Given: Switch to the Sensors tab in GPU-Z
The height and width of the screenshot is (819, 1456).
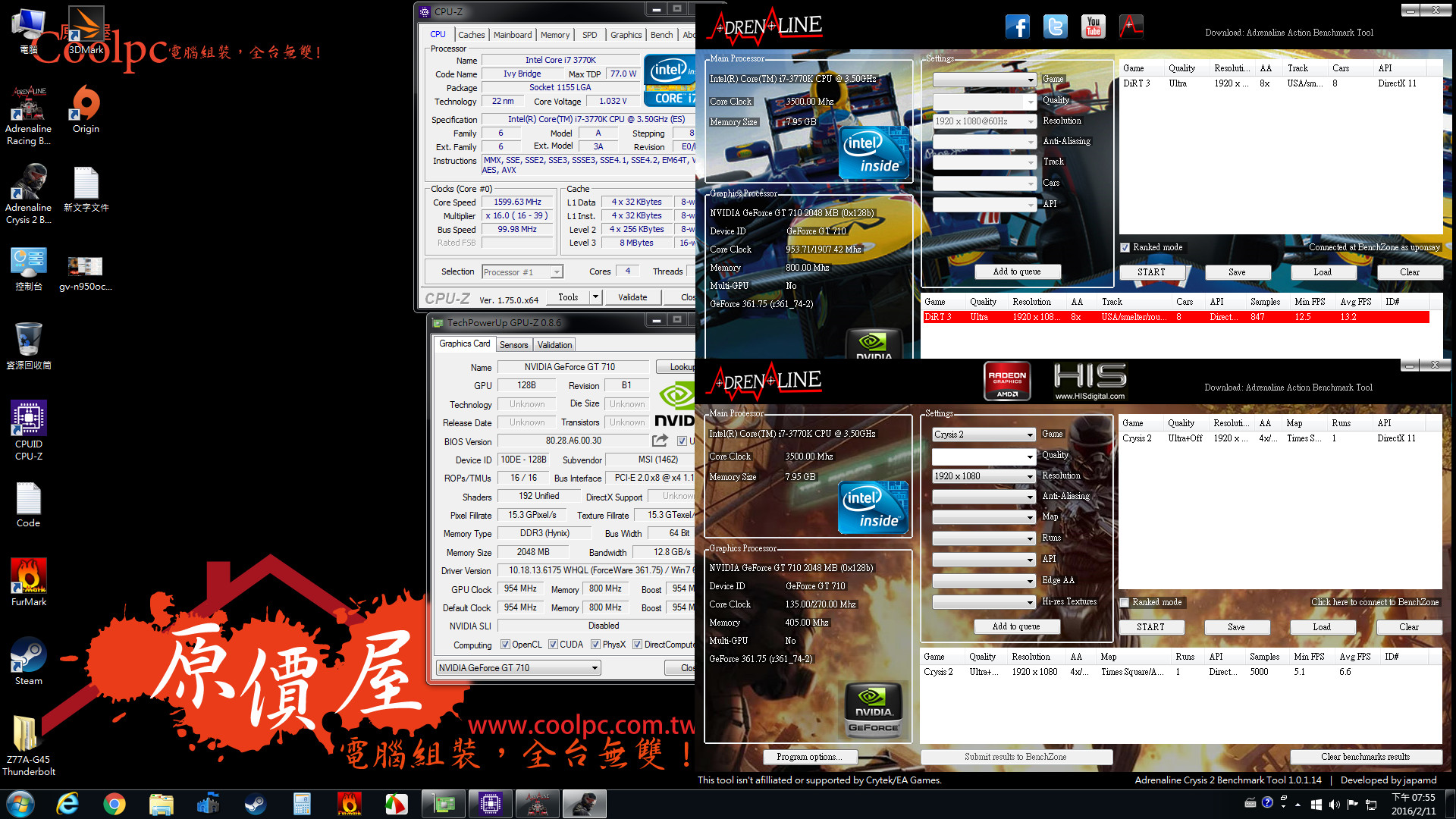Looking at the screenshot, I should pyautogui.click(x=513, y=345).
